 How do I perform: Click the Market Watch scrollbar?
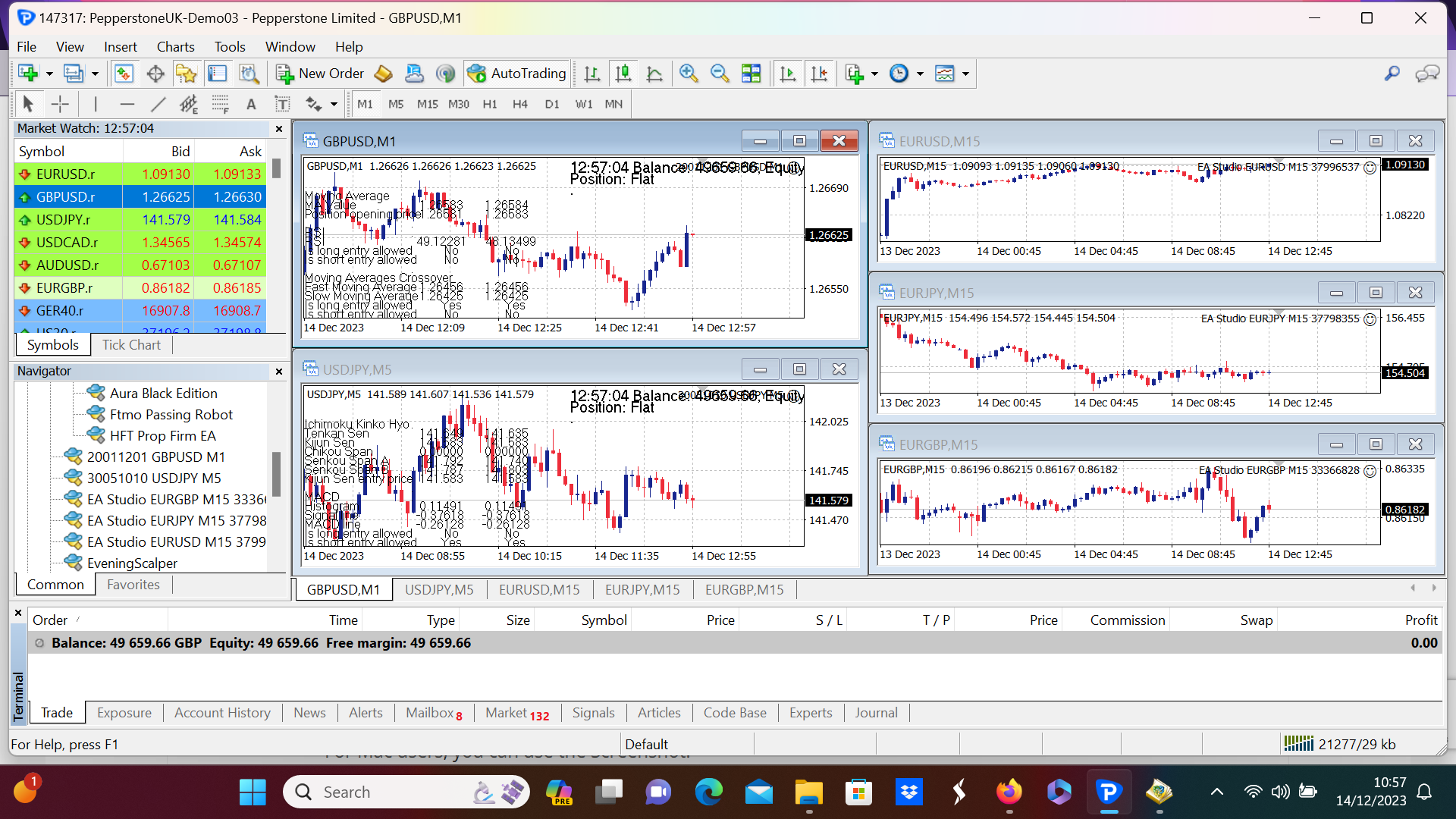276,168
